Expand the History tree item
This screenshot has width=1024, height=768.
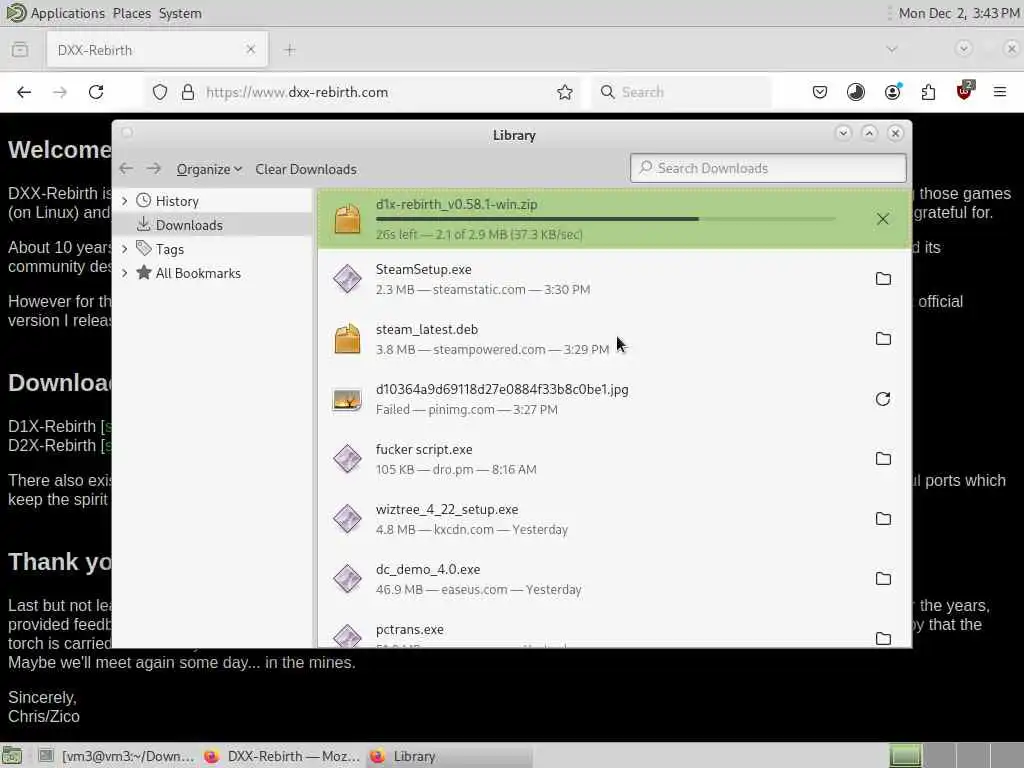[125, 200]
